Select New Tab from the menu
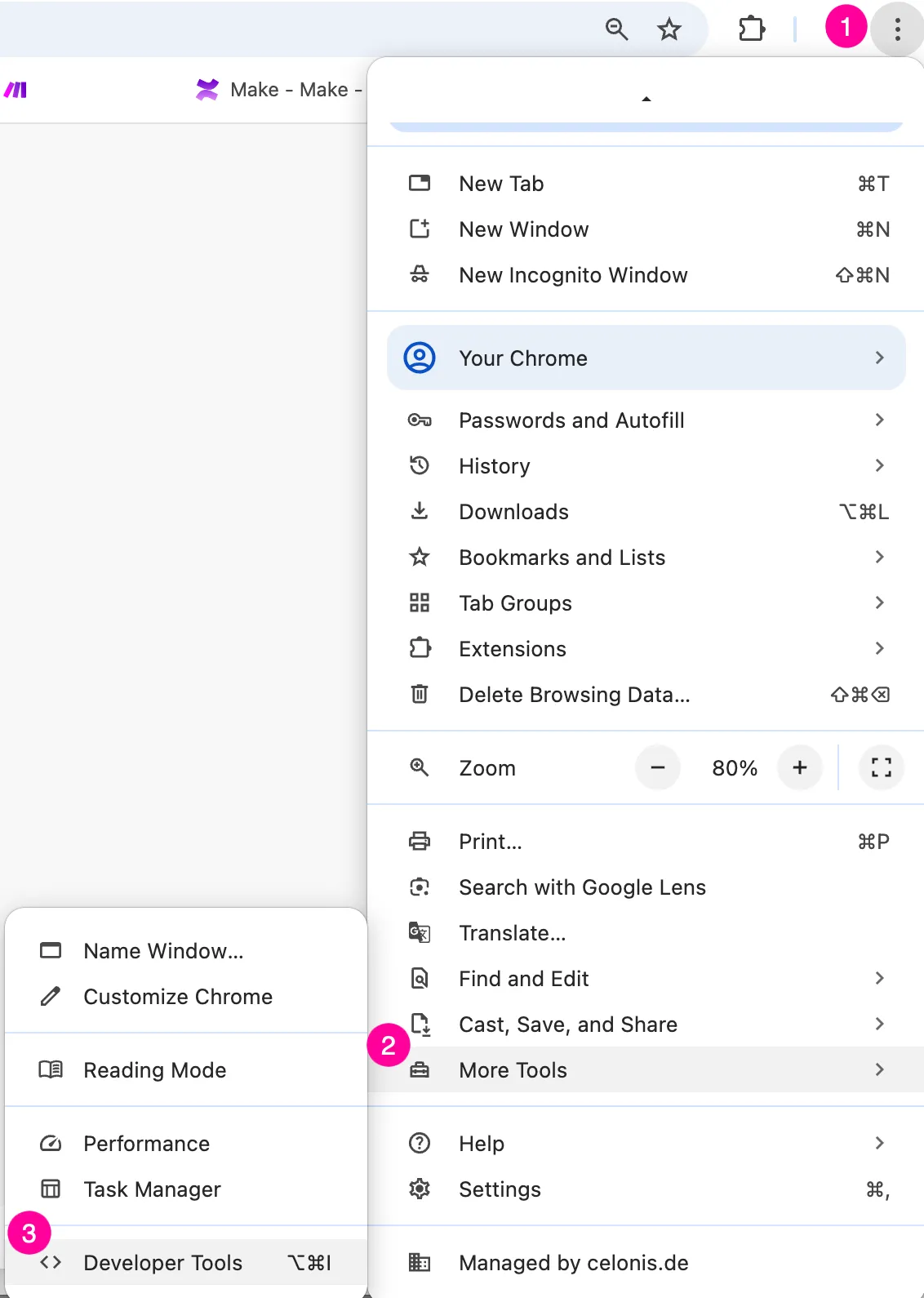Screen dimensions: 924x1298 (646, 184)
